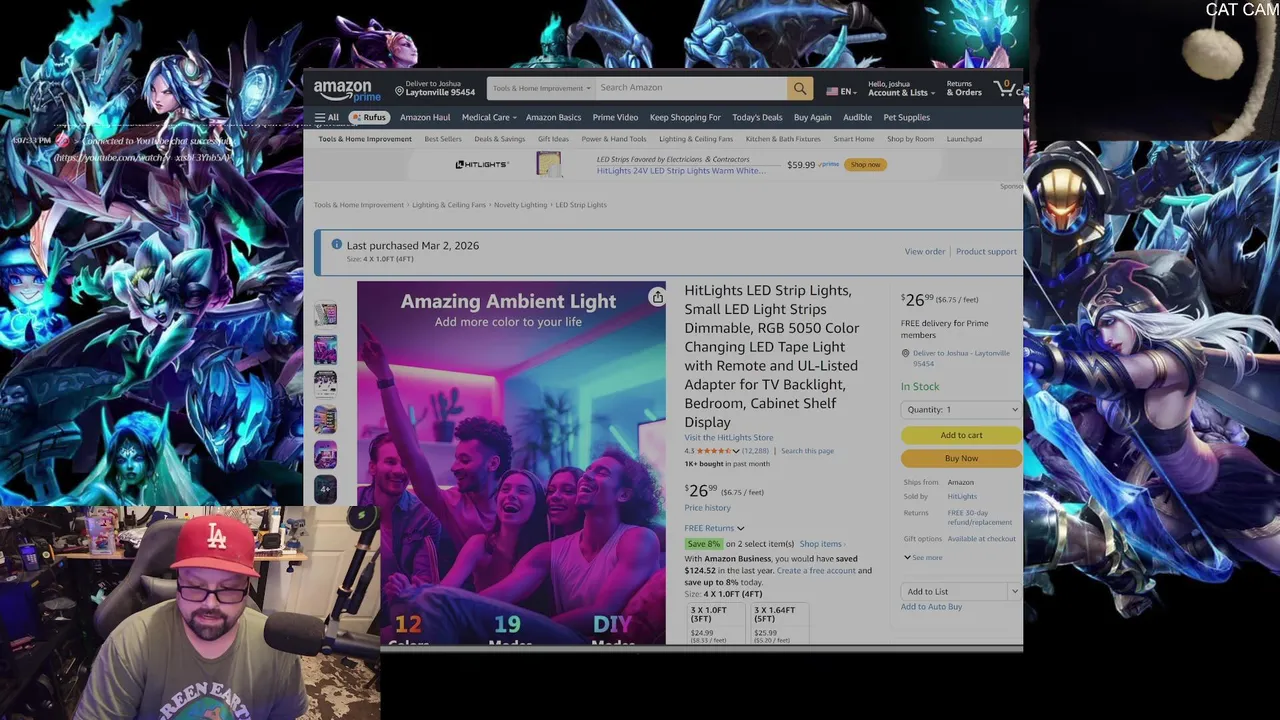Select the first product thumbnail image
The height and width of the screenshot is (720, 1280).
[x=325, y=315]
